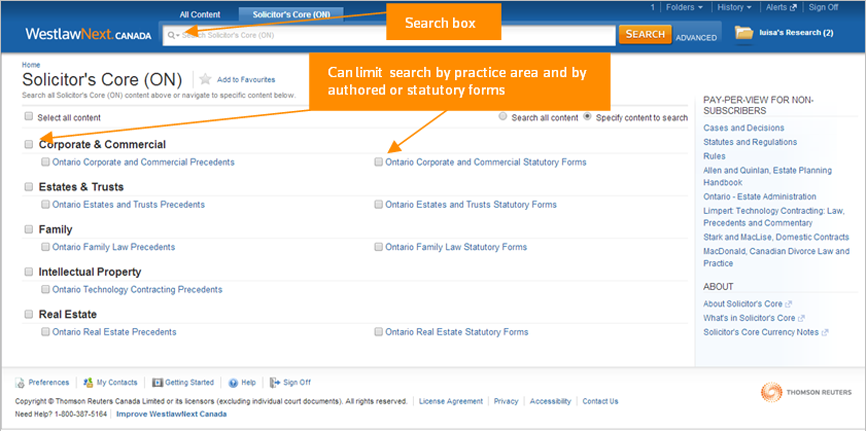866x431 pixels.
Task: Check the Real Estate category checkbox
Action: [x=29, y=314]
